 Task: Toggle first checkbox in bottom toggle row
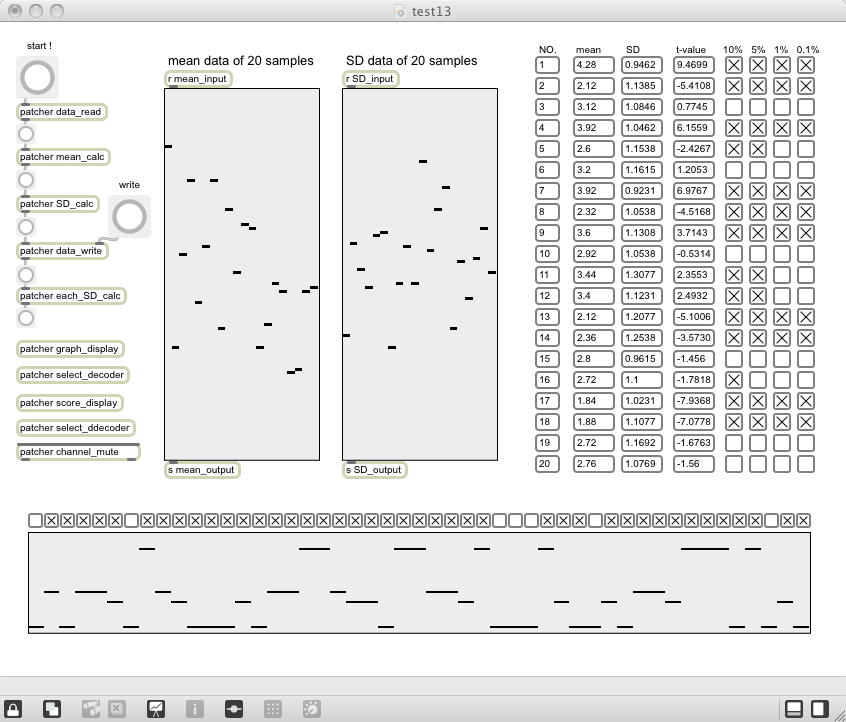click(x=36, y=521)
